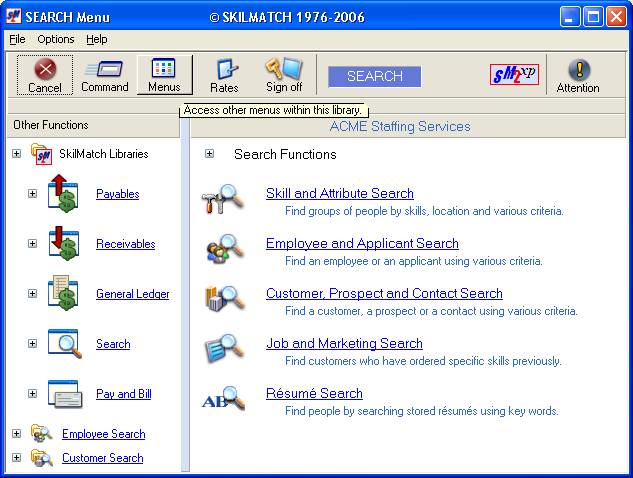Image resolution: width=633 pixels, height=478 pixels.
Task: Expand the Receivables tree node
Action: 32,243
